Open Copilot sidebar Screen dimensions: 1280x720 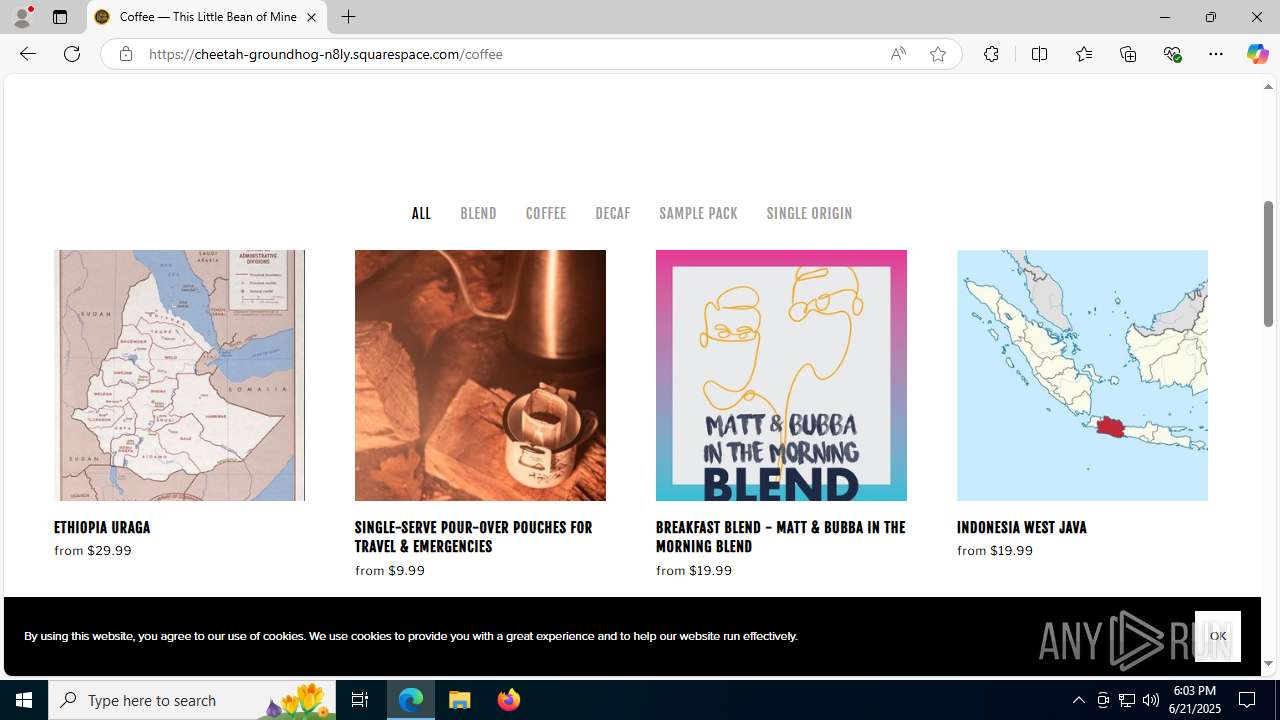click(x=1257, y=54)
